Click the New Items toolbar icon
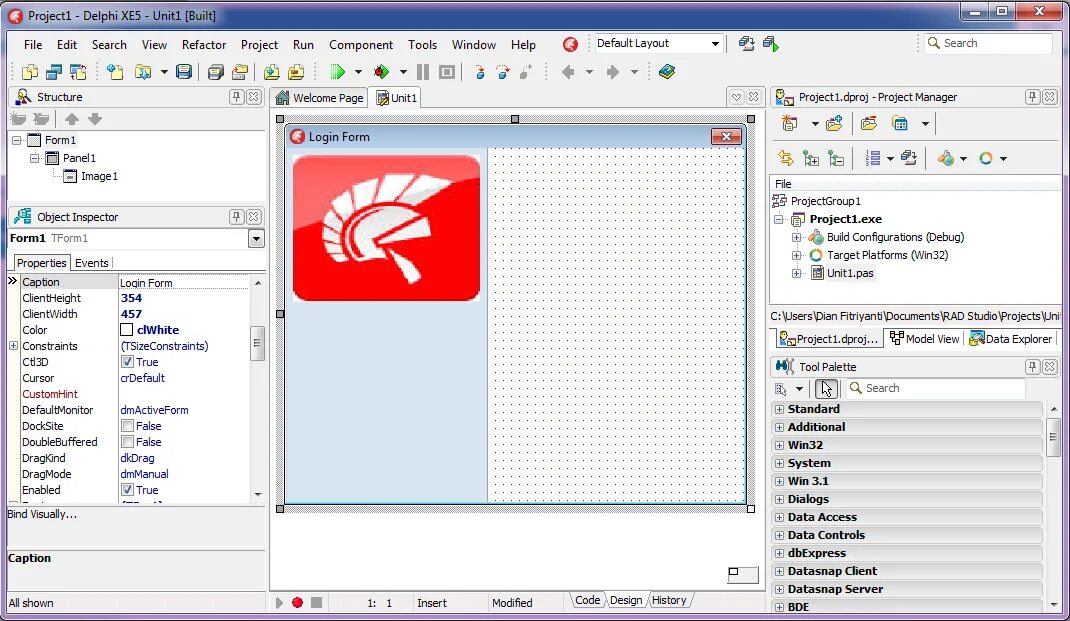The image size is (1070, 621). coord(115,72)
